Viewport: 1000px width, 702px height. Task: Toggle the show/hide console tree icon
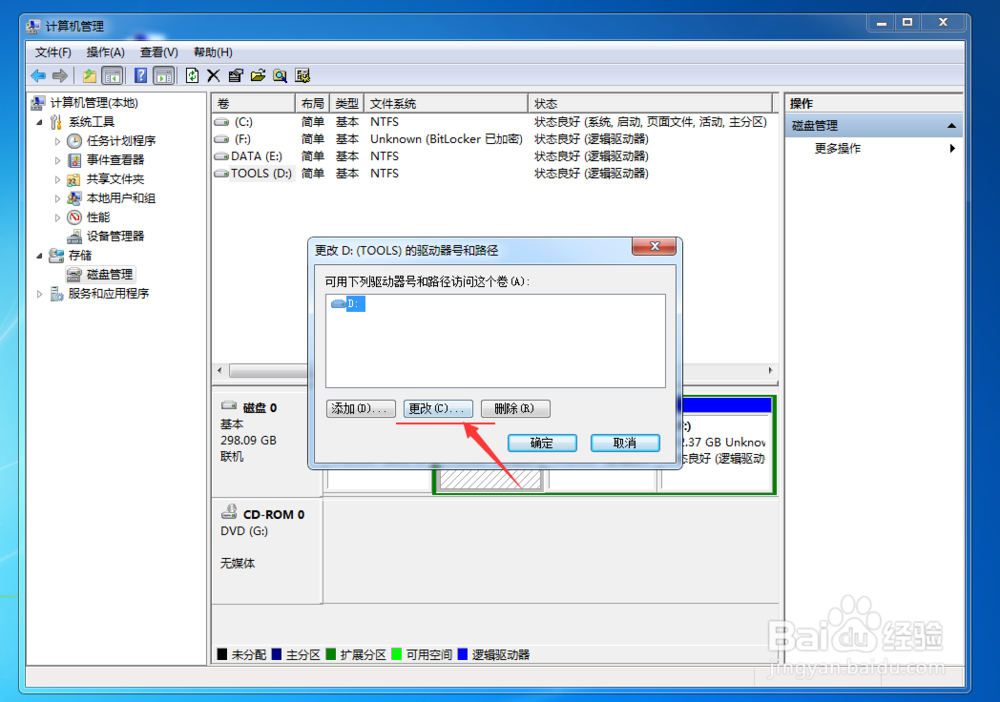click(112, 76)
